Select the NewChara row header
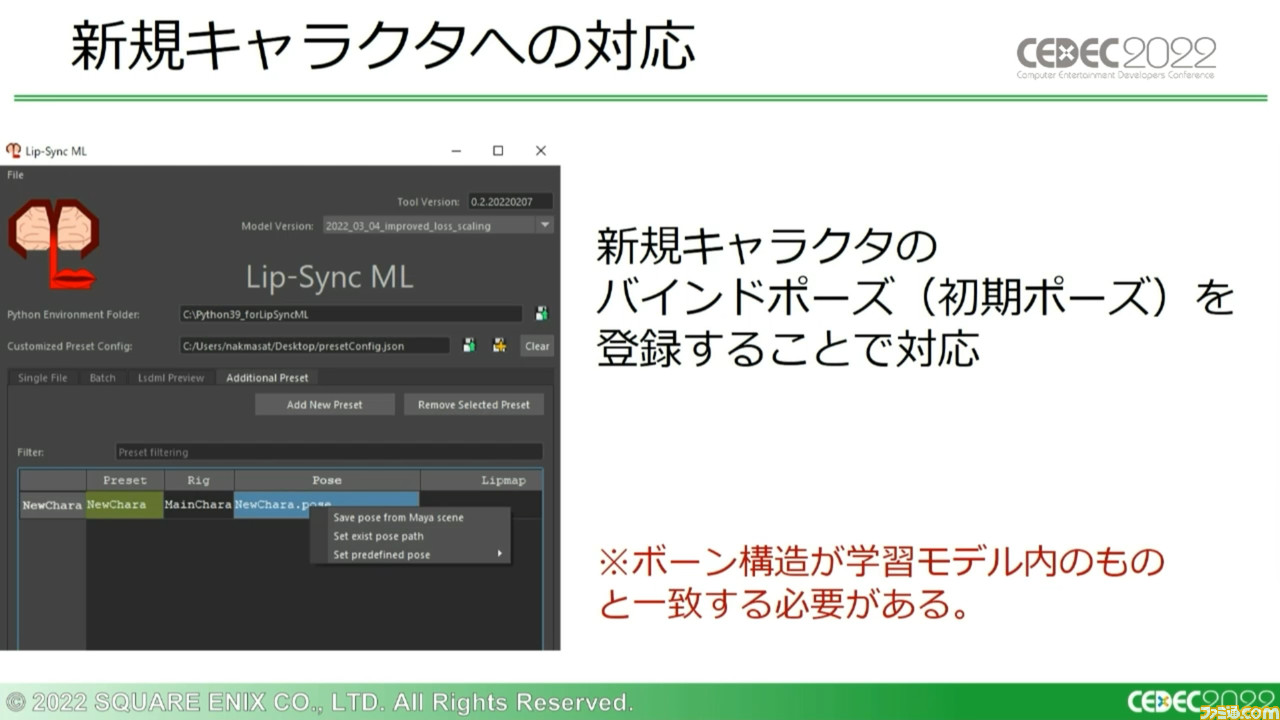 (52, 505)
